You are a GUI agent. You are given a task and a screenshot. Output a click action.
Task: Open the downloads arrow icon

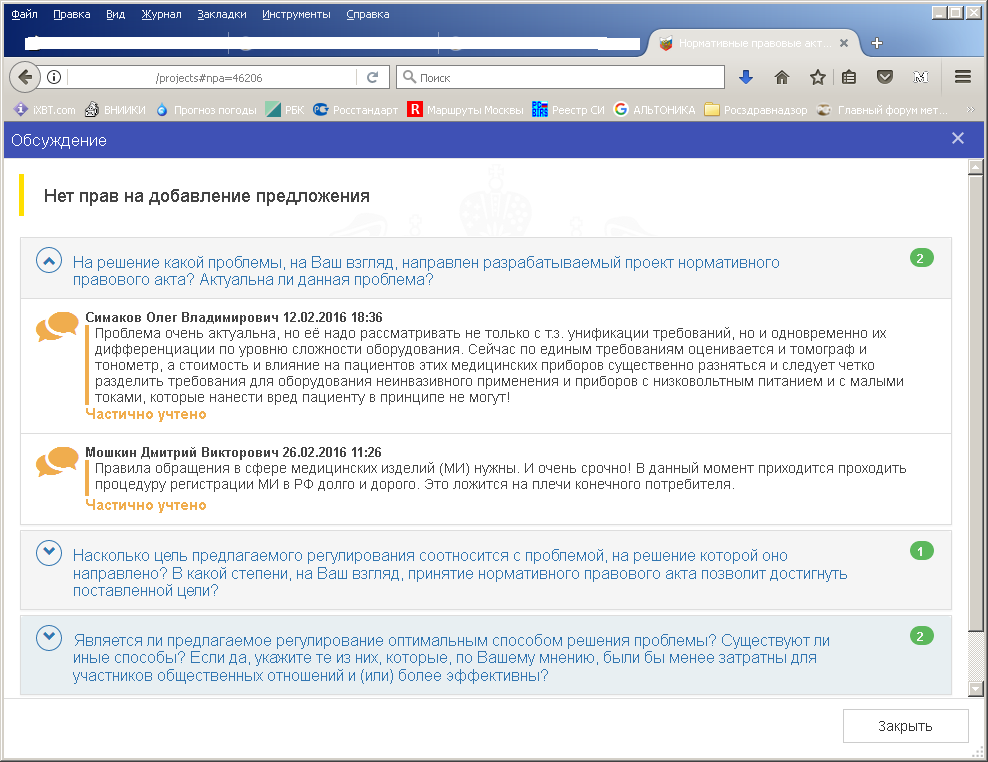pos(746,77)
